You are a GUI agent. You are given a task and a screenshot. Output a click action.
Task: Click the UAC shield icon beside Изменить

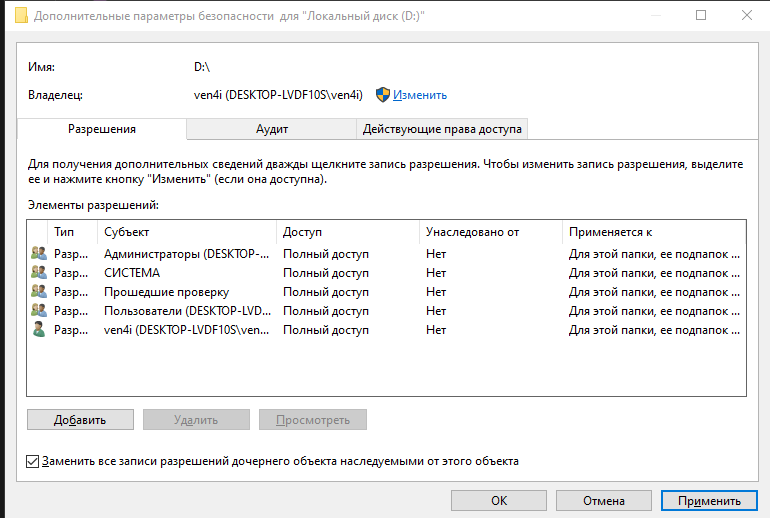coord(383,95)
